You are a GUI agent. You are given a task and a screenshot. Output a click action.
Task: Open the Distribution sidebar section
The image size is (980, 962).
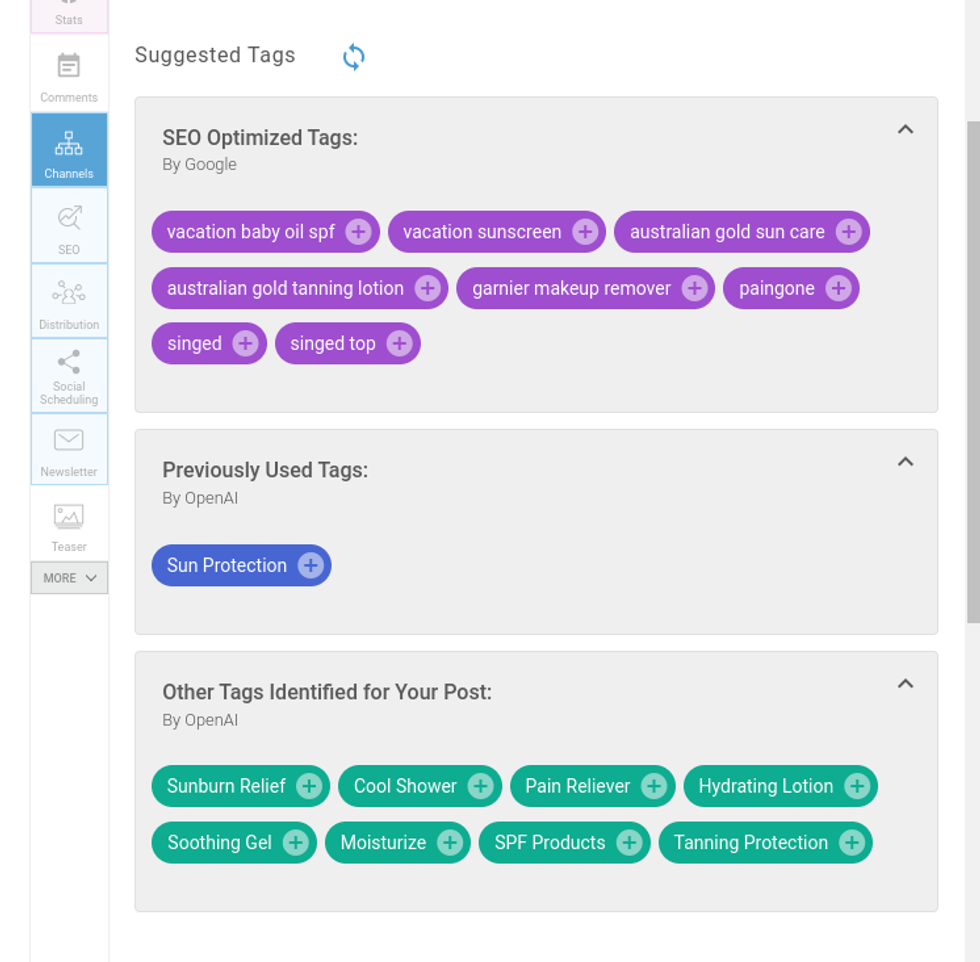tap(69, 301)
